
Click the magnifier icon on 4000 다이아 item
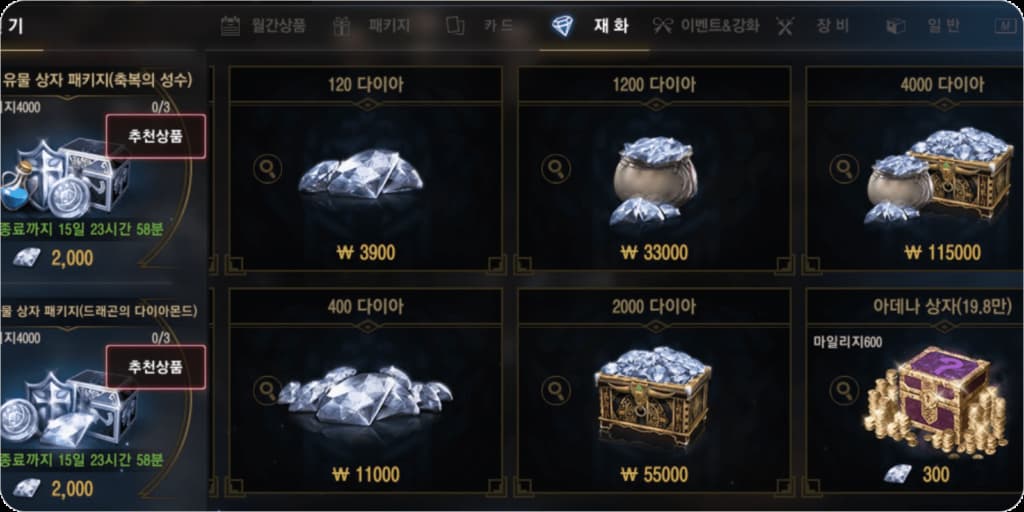pos(844,168)
